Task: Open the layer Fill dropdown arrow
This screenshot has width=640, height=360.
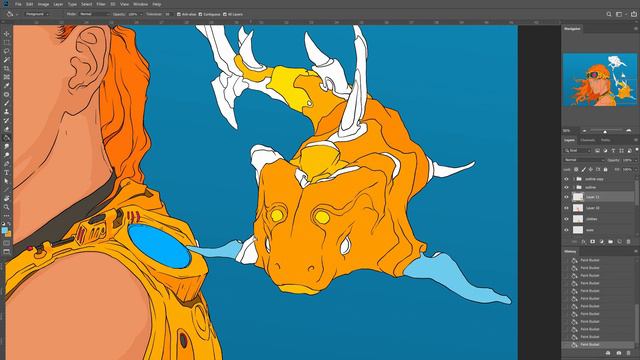Action: click(636, 169)
